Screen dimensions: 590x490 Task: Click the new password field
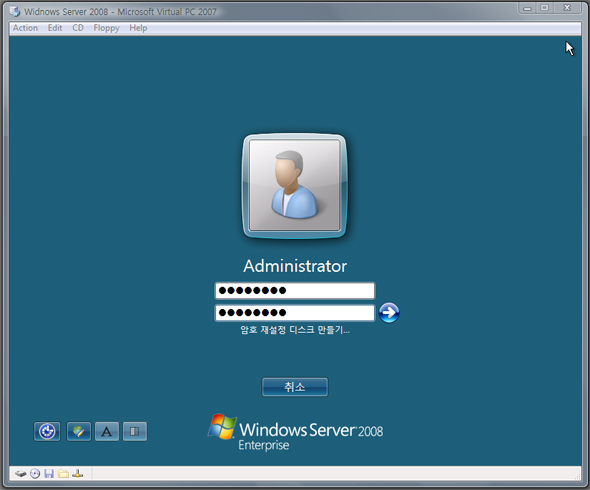295,291
